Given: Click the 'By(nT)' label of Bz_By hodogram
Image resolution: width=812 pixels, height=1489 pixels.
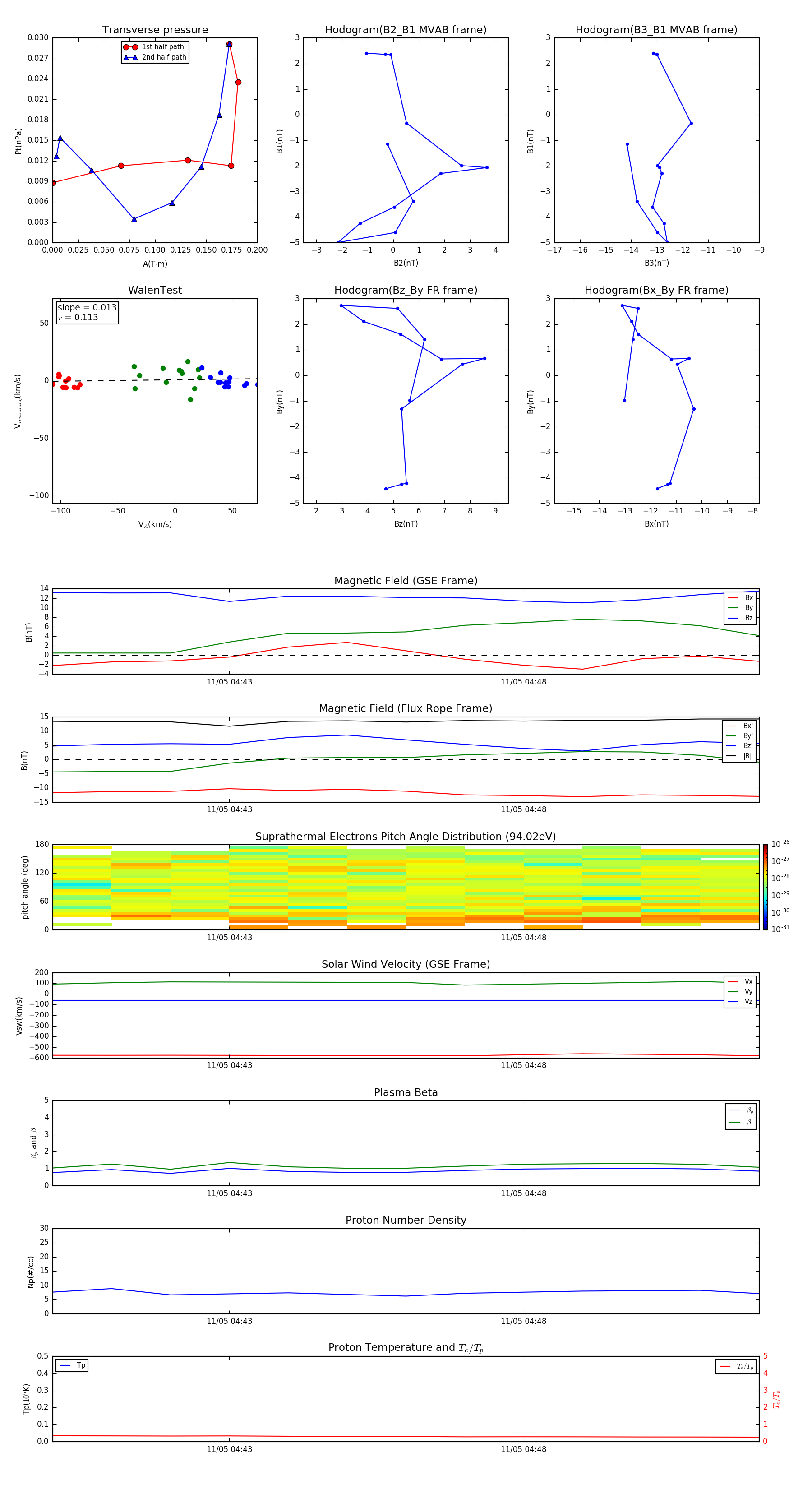Looking at the screenshot, I should pyautogui.click(x=280, y=401).
